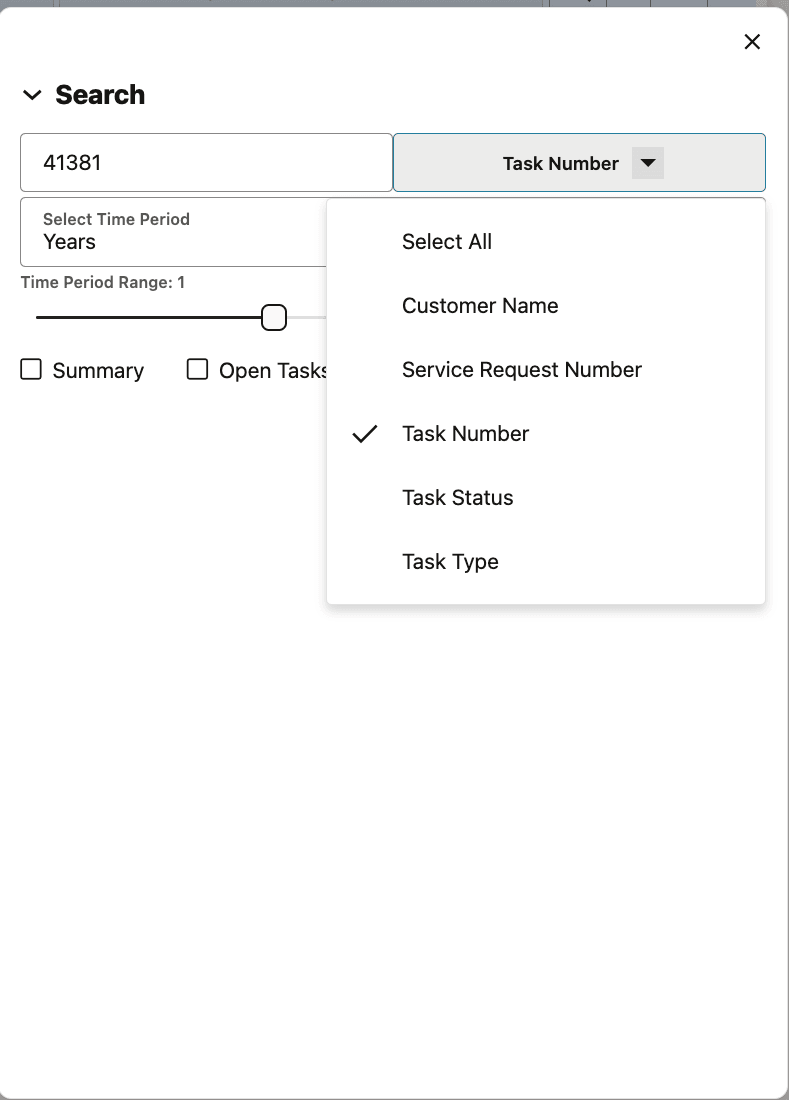Image resolution: width=804 pixels, height=1100 pixels.
Task: Focus the search field containing 41381
Action: click(206, 162)
